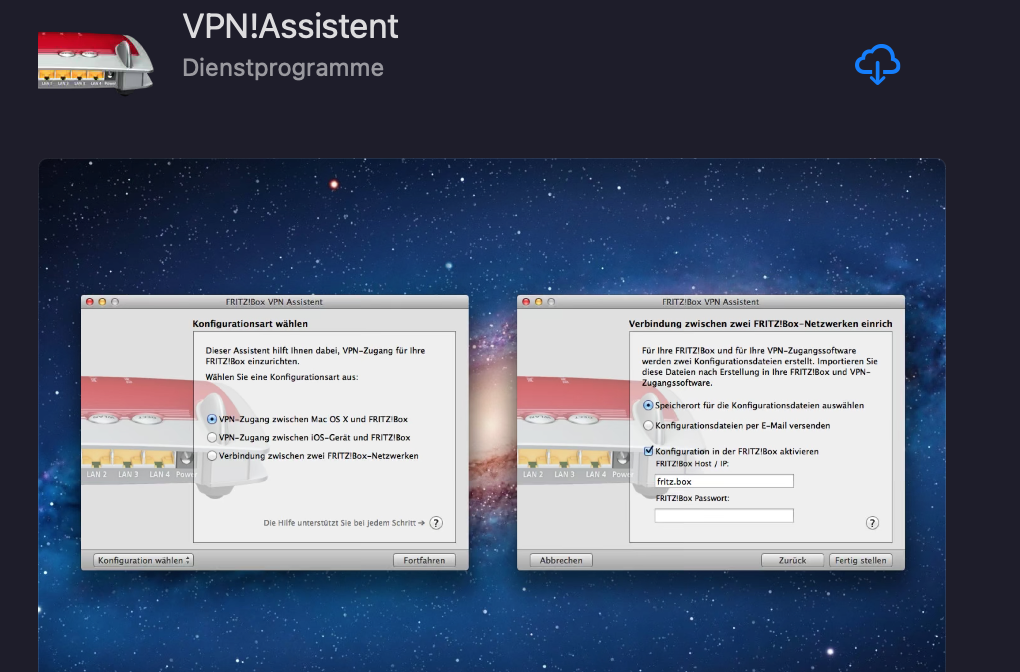Viewport: 1020px width, 672px height.
Task: Click the 'Verbindung zwischen zwei FRITZ!Box-Netzwerken einrich' heading
Action: tap(760, 323)
